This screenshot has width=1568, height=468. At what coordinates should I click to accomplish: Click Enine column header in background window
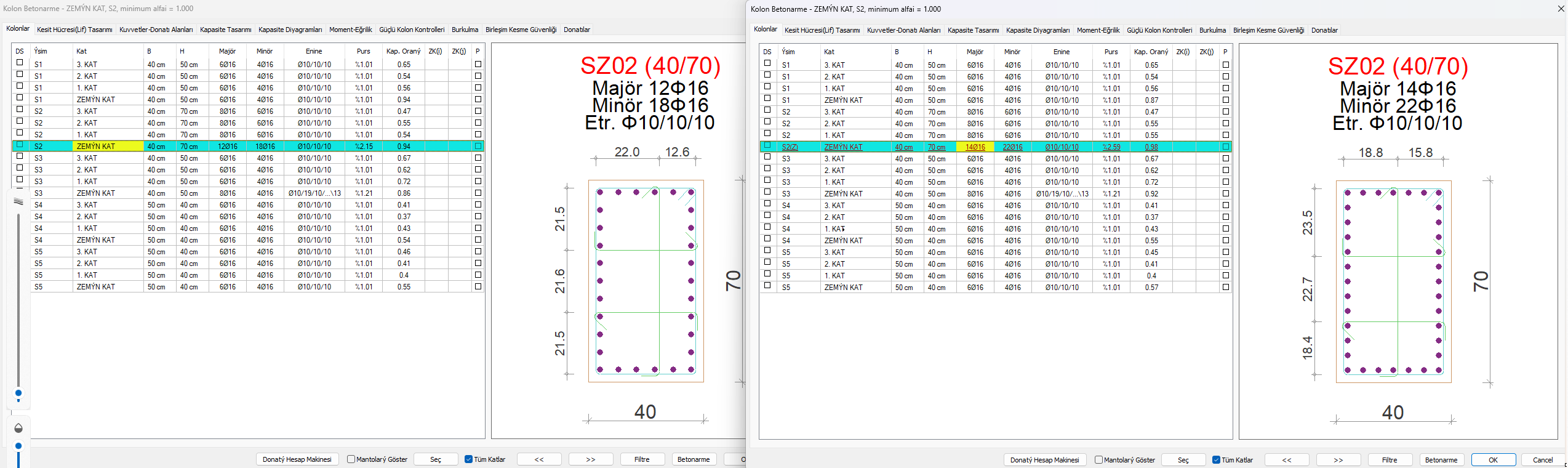314,51
